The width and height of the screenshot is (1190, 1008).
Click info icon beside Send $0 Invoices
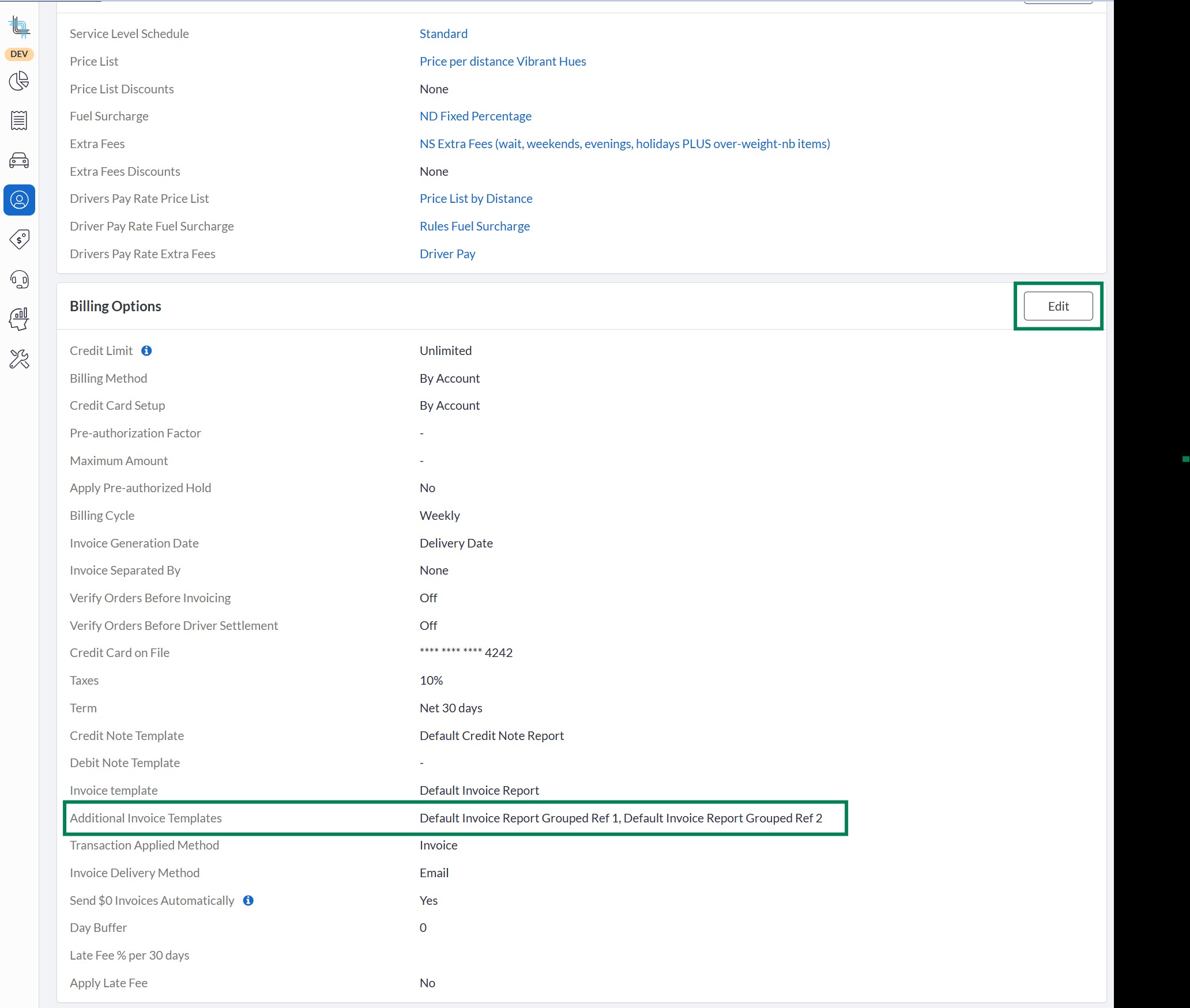(x=248, y=900)
